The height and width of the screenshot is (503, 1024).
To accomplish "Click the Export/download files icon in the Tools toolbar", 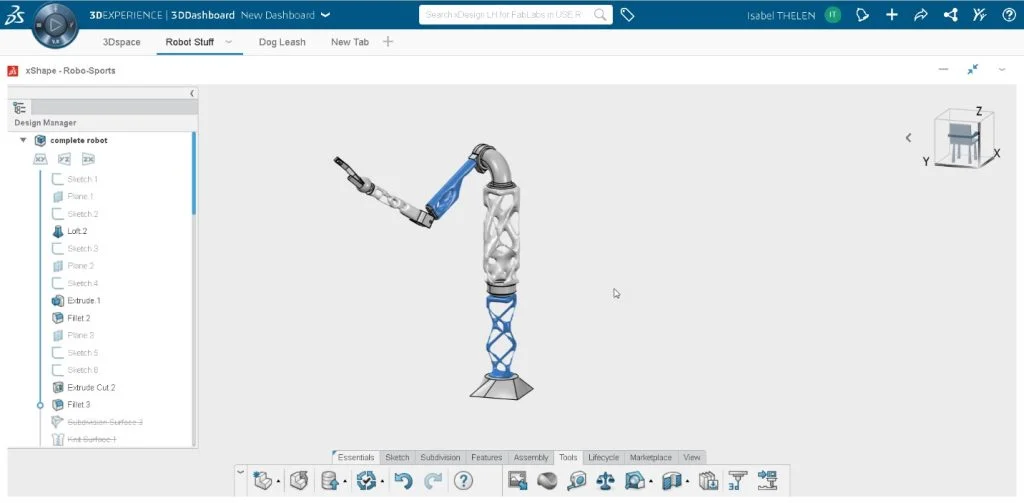I will tap(708, 481).
